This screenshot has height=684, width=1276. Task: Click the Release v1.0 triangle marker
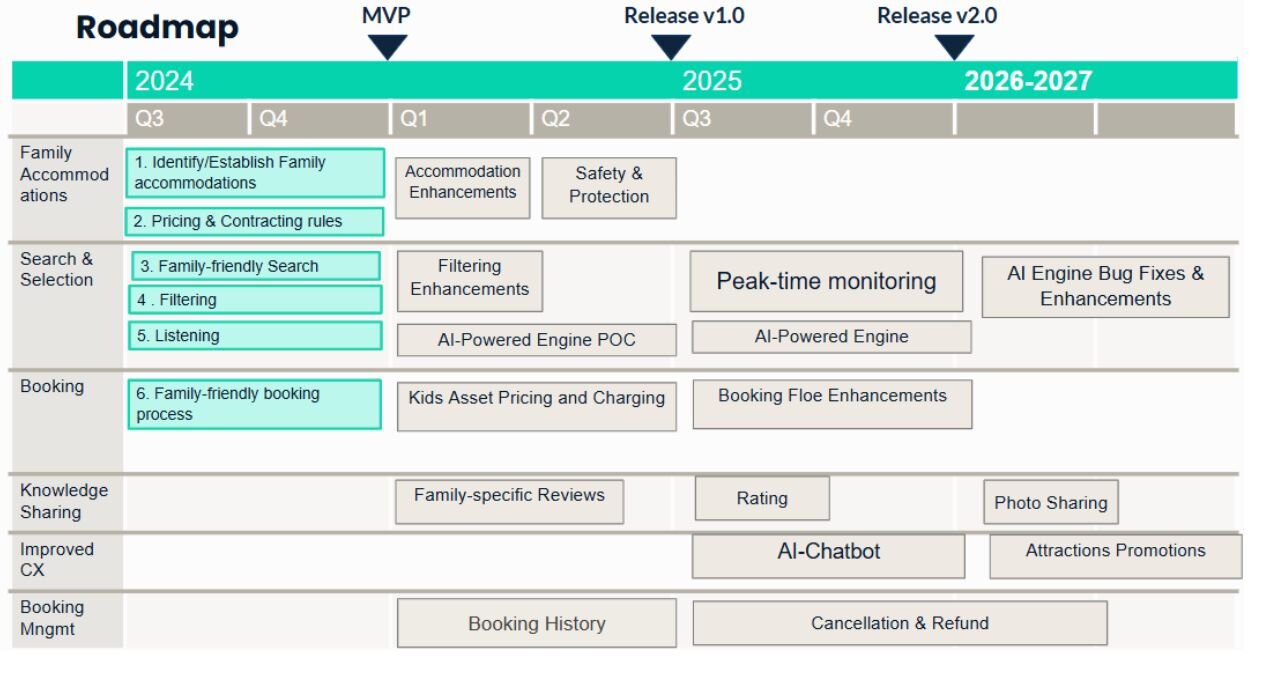(670, 46)
